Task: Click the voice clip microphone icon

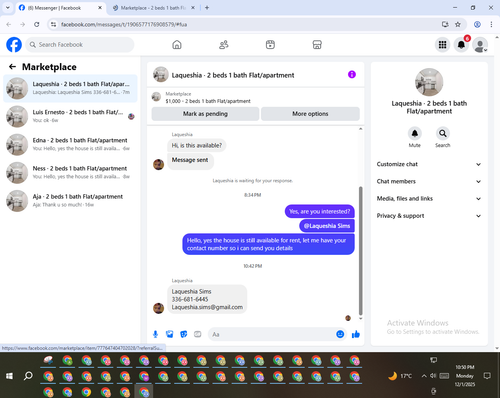Action: tap(155, 334)
